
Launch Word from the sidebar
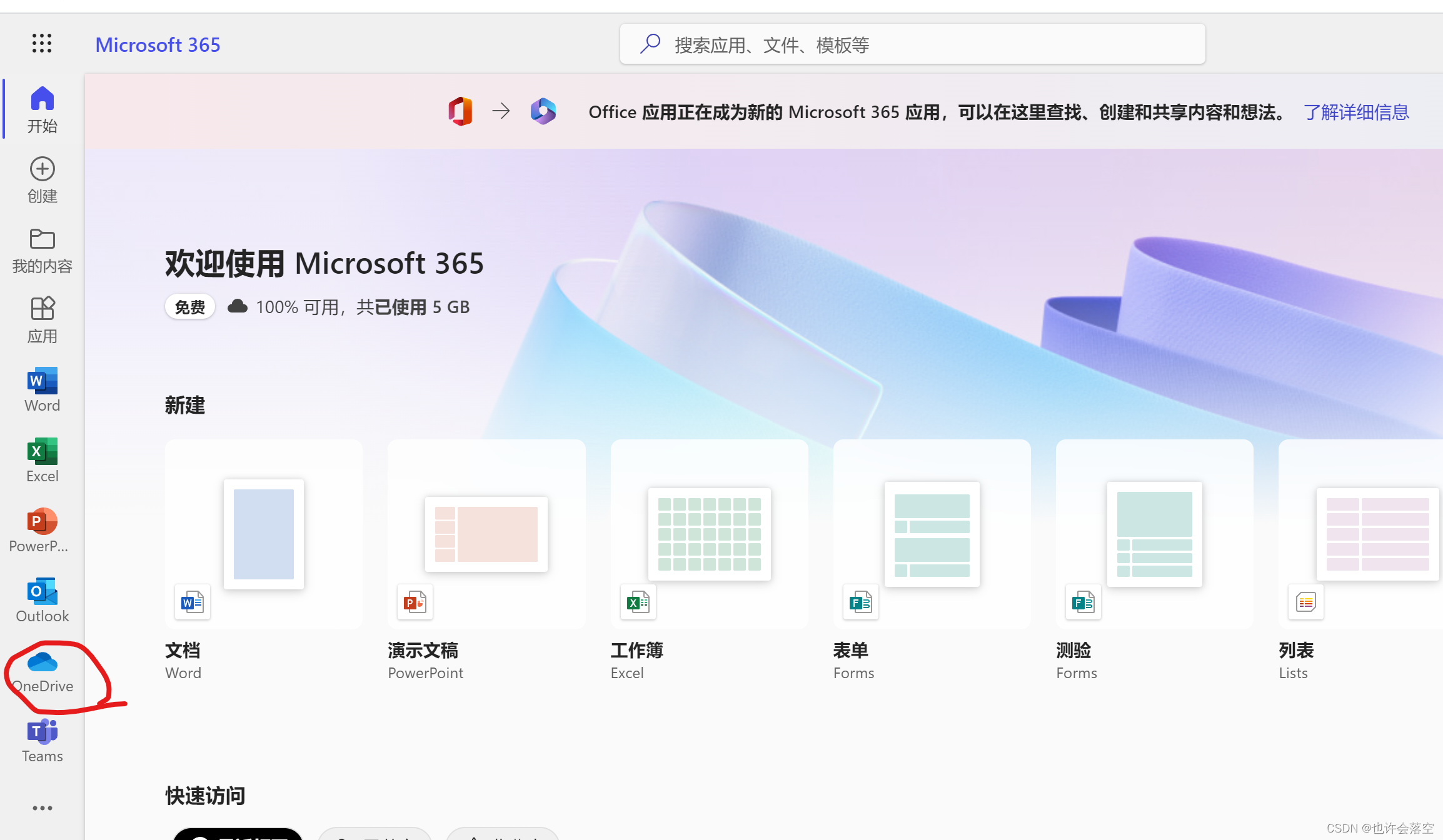[42, 390]
